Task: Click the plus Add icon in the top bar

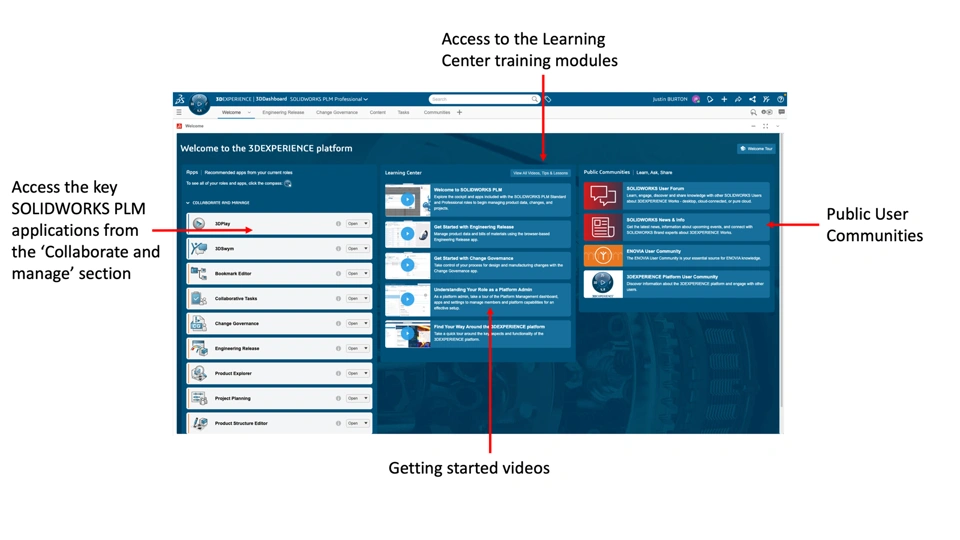Action: (724, 99)
